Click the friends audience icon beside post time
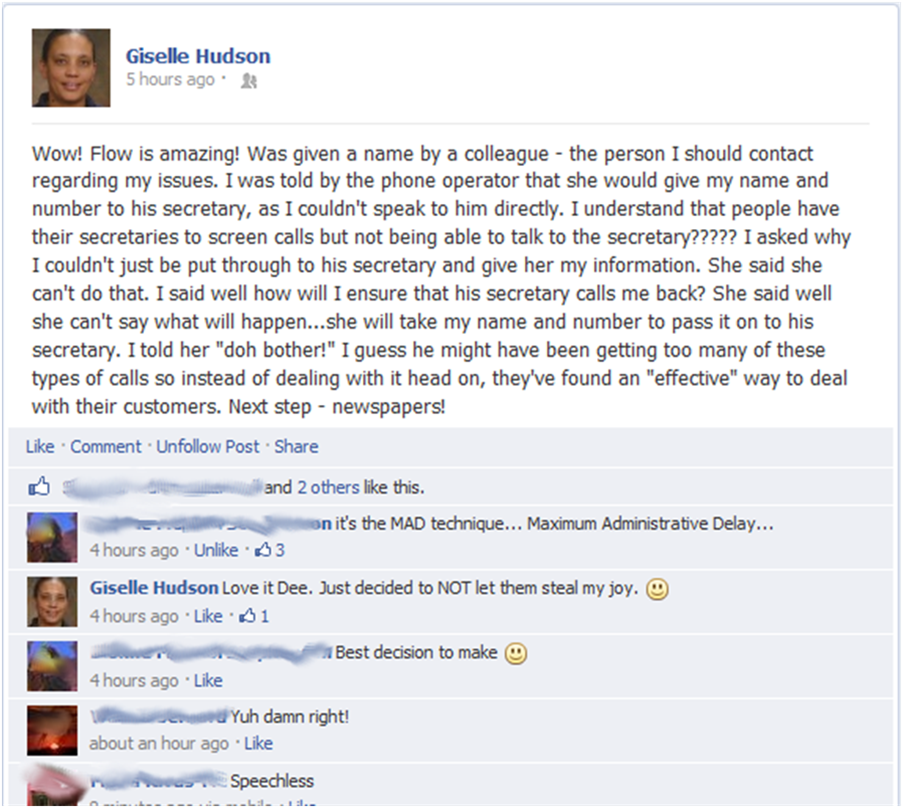Image resolution: width=903 pixels, height=808 pixels. (x=249, y=81)
